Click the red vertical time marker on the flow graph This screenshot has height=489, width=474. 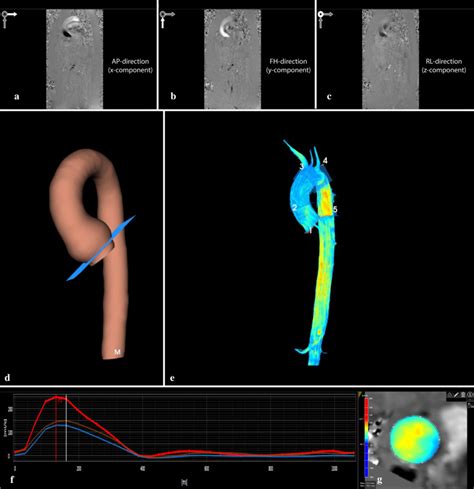56,428
